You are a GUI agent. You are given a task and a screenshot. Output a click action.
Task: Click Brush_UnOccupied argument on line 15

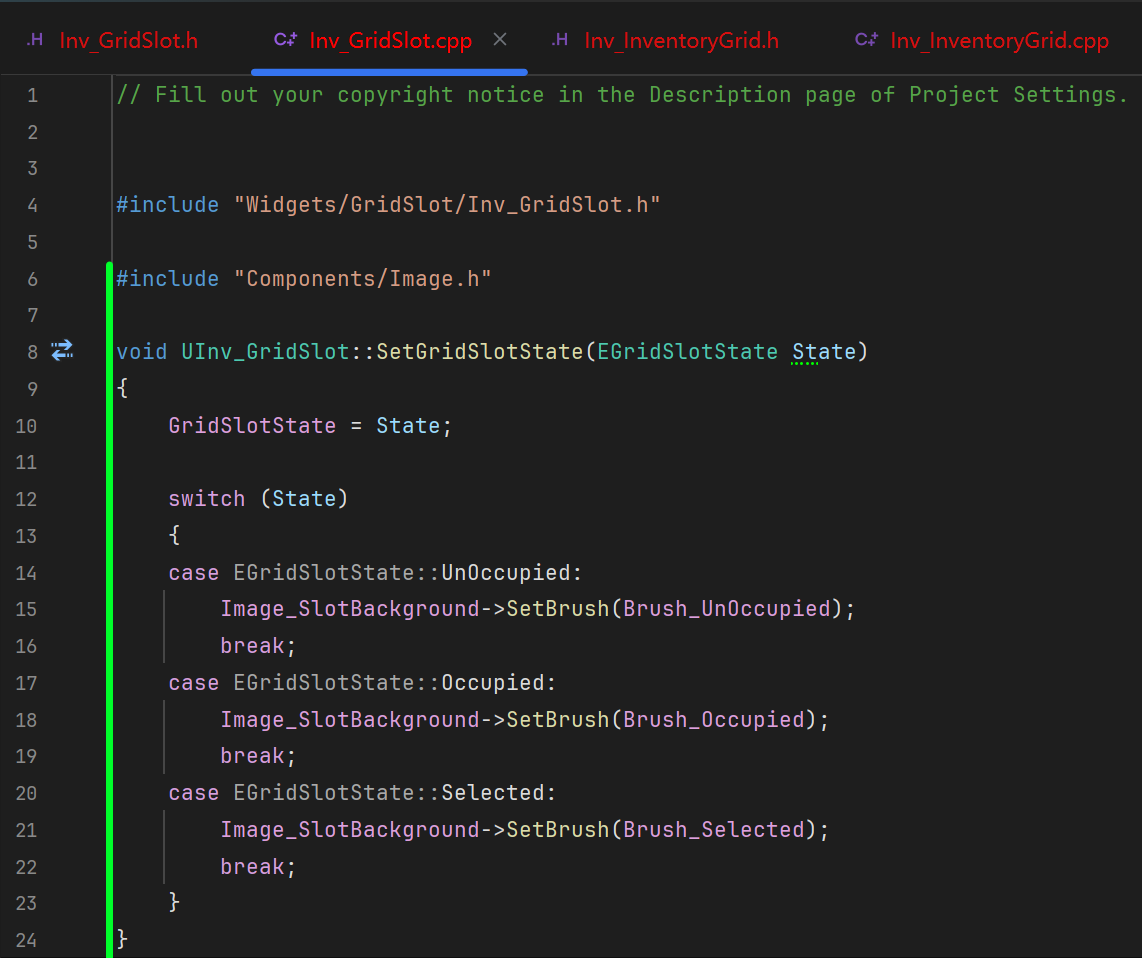coord(727,608)
